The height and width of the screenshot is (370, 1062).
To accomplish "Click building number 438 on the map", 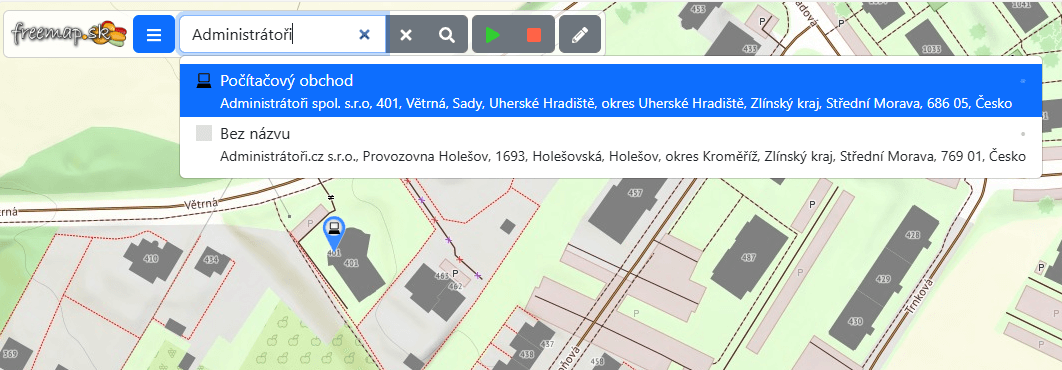I will [526, 354].
